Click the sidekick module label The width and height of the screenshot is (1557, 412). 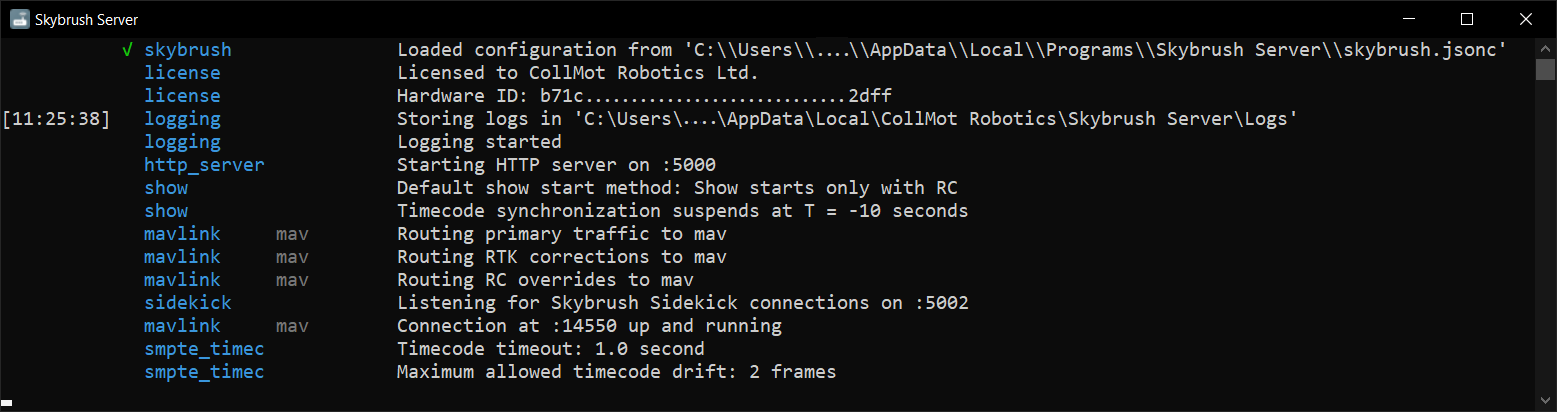[x=187, y=303]
